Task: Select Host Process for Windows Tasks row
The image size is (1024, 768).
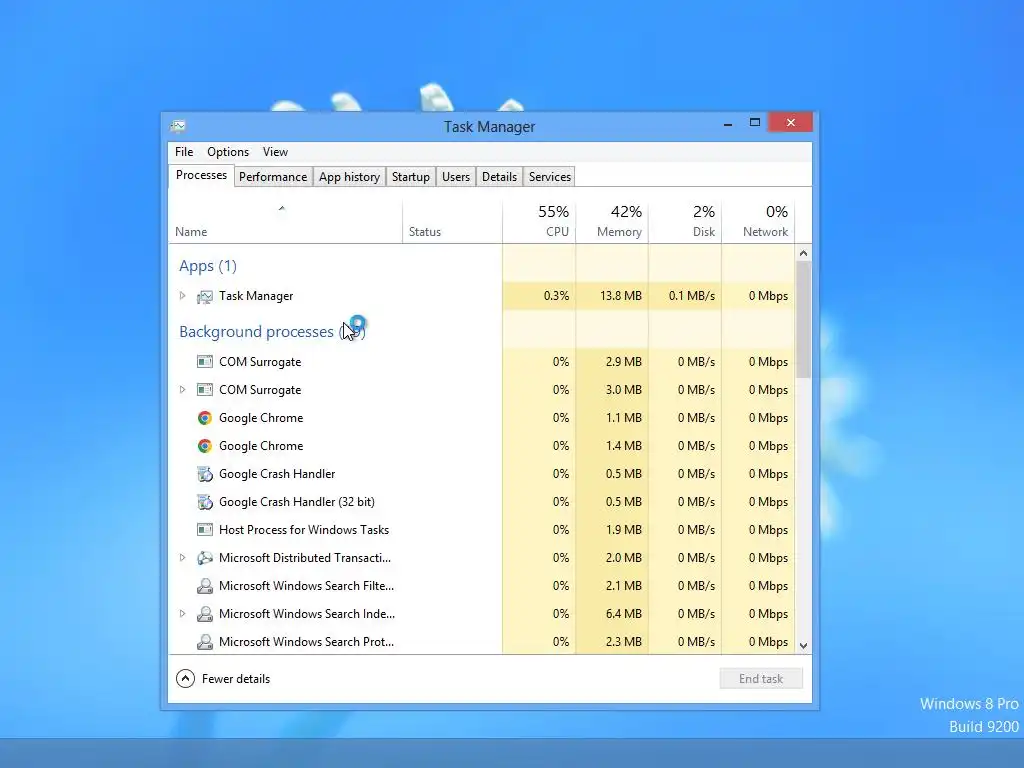Action: click(481, 530)
